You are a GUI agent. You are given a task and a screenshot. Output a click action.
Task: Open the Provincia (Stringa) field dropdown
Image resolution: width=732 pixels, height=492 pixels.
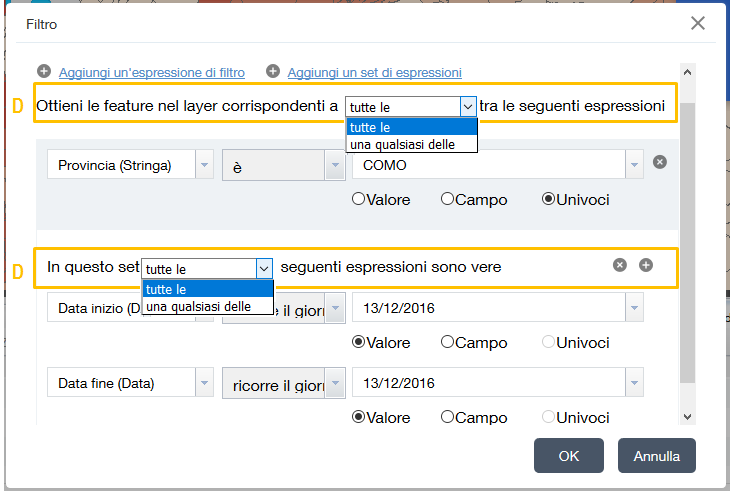pos(204,166)
